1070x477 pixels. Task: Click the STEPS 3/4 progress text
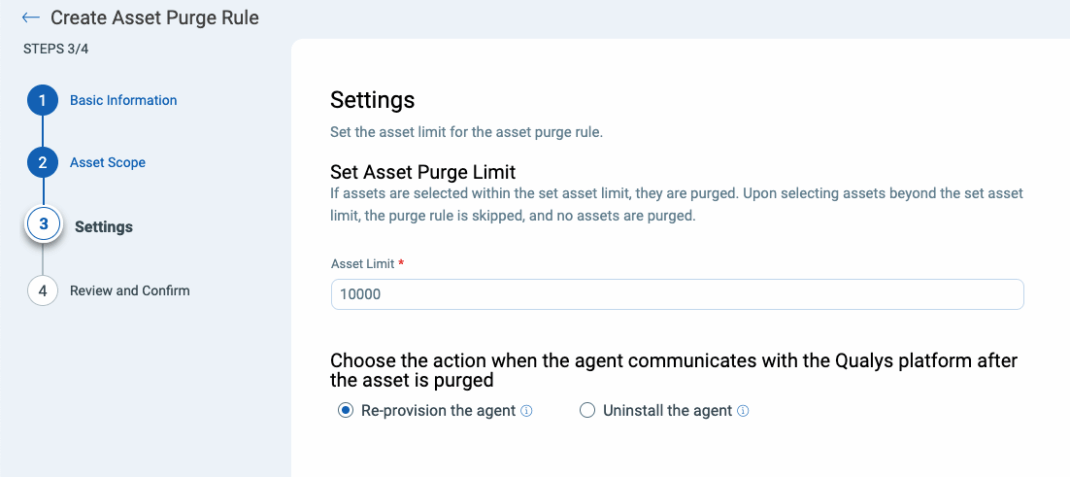coord(55,50)
